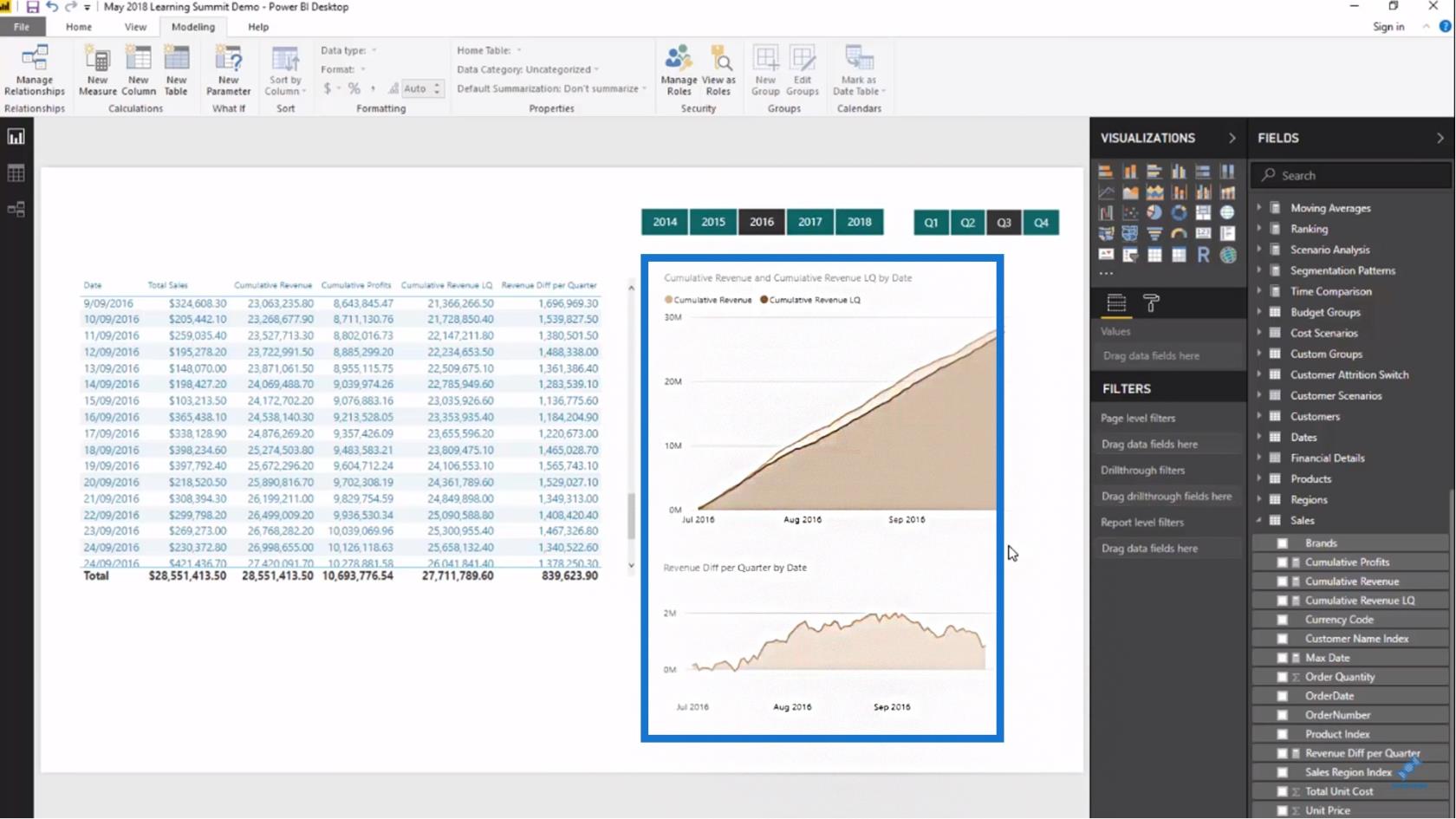Enable the Order Quantity field checkbox
Image resolution: width=1456 pixels, height=819 pixels.
pos(1283,677)
